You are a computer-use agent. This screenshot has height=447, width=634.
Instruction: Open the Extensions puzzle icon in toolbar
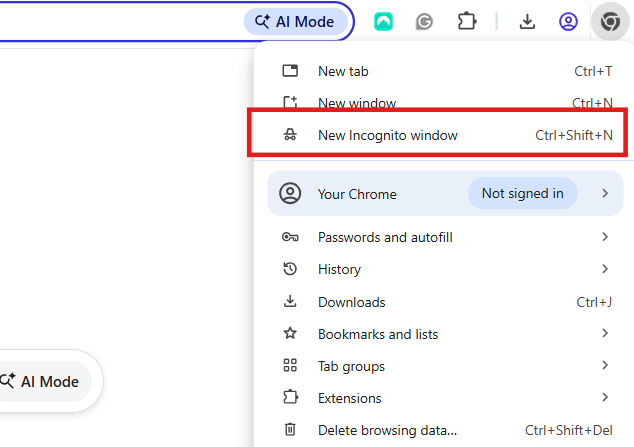[467, 21]
